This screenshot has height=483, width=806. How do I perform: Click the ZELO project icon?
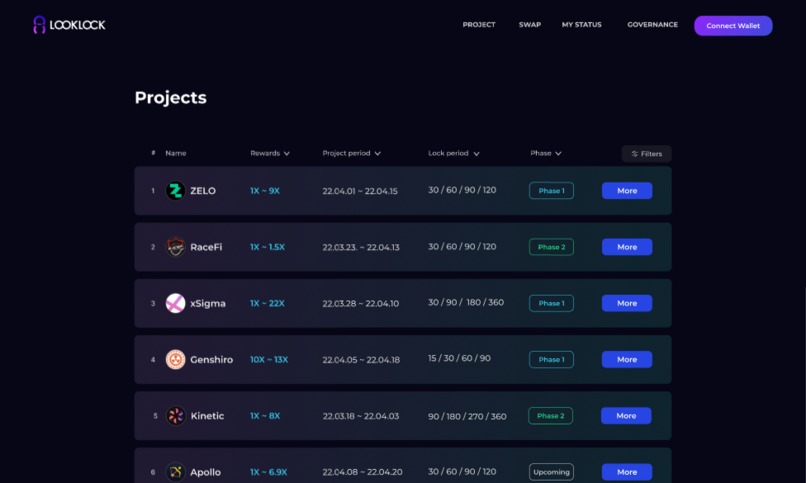coord(175,191)
